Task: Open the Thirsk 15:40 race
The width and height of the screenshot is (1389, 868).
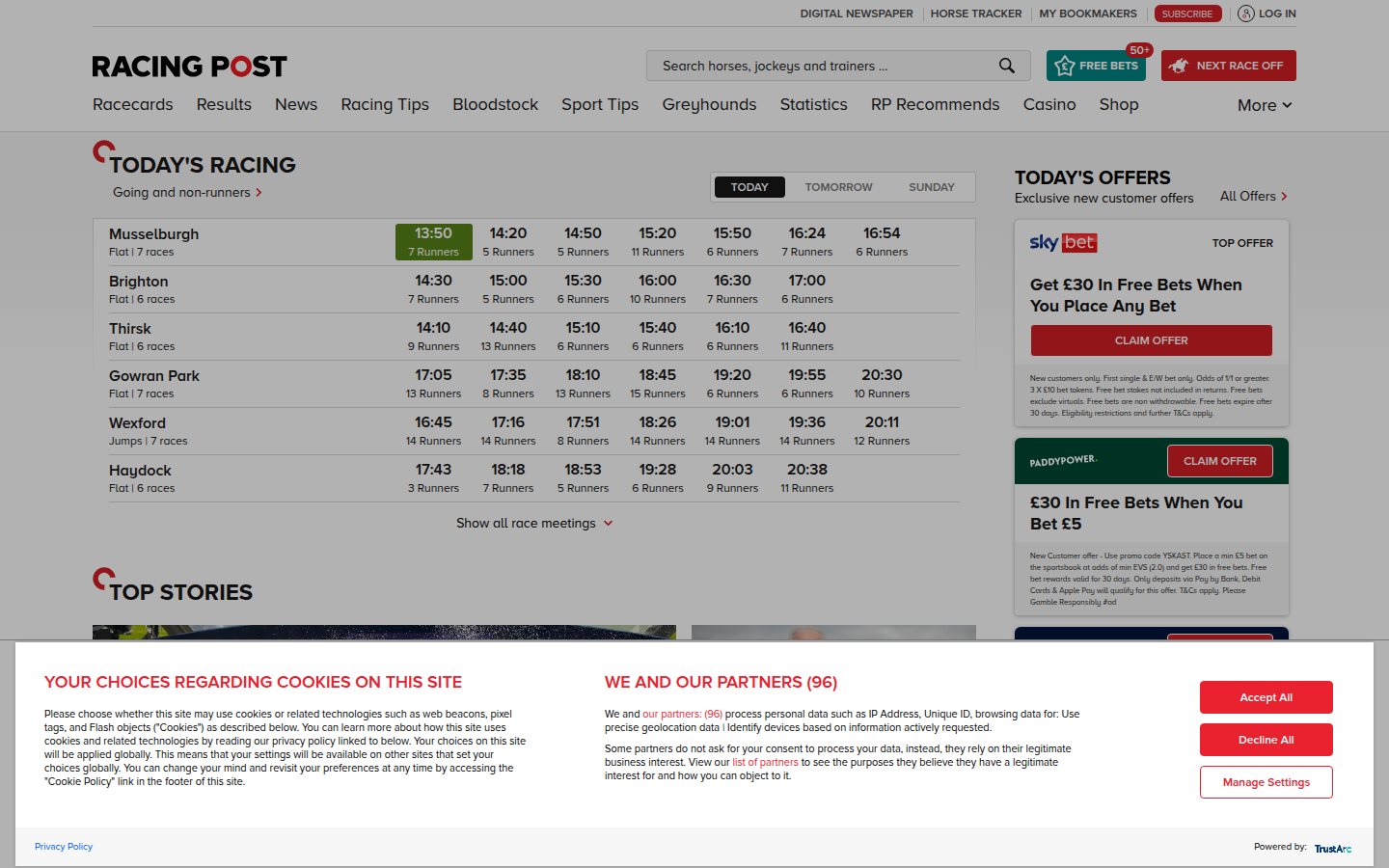Action: point(658,337)
